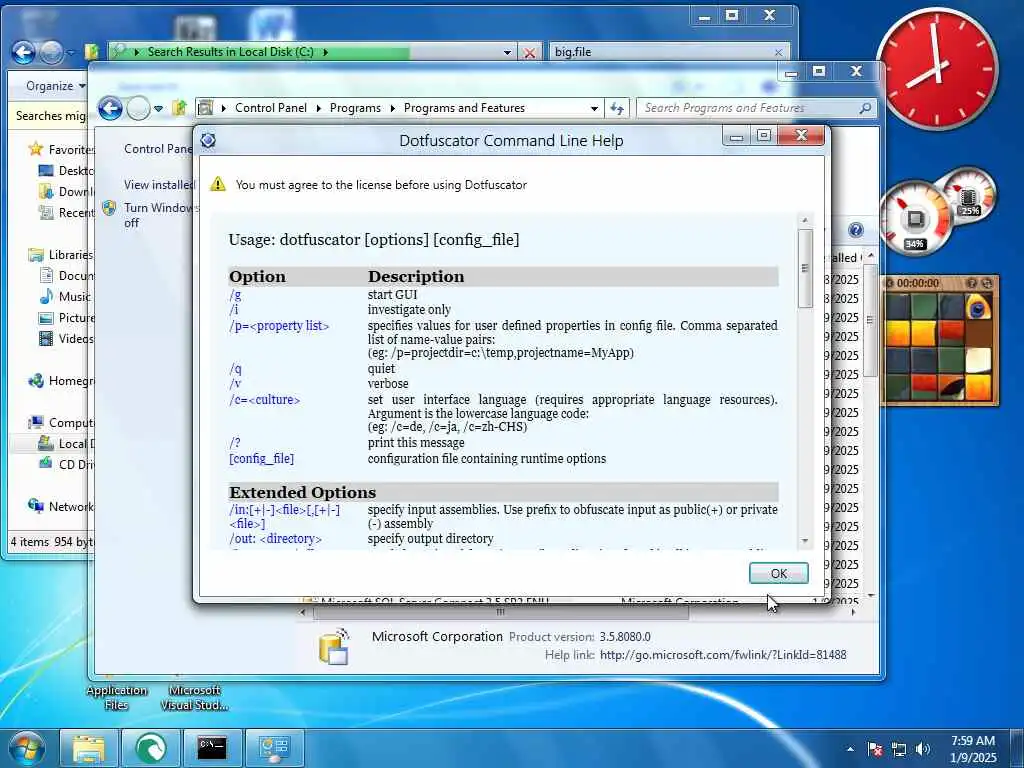
Task: Click the /g option text
Action: coord(235,295)
